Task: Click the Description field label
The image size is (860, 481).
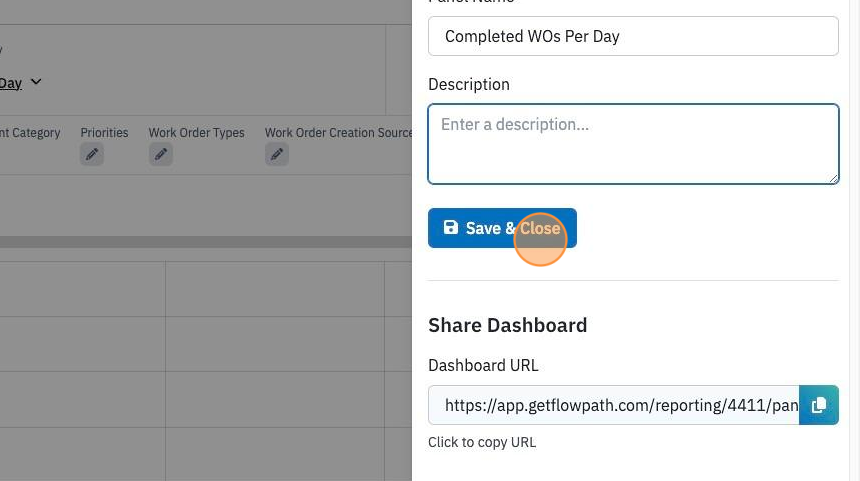Action: [468, 84]
